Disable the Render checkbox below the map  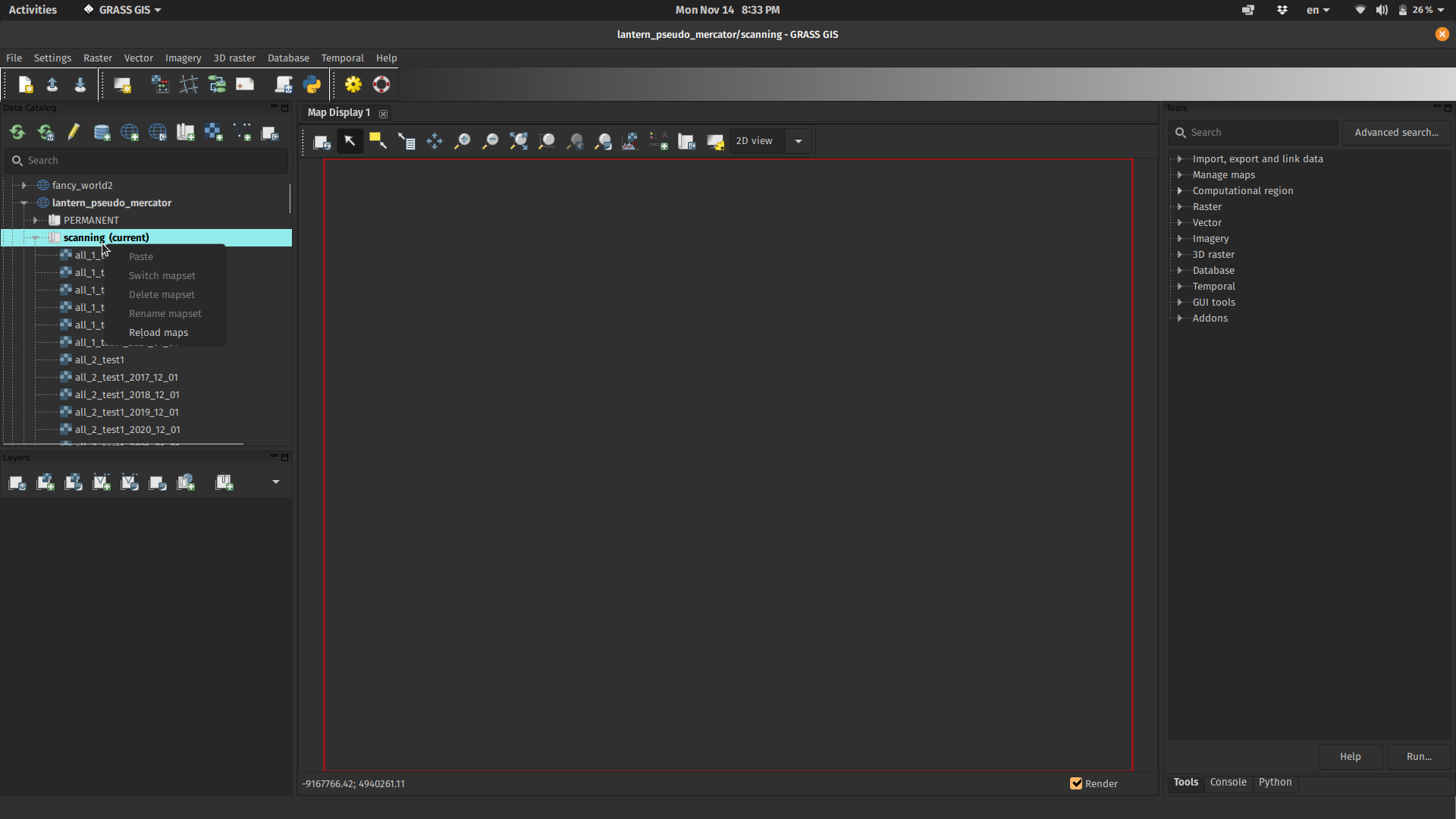click(x=1077, y=783)
